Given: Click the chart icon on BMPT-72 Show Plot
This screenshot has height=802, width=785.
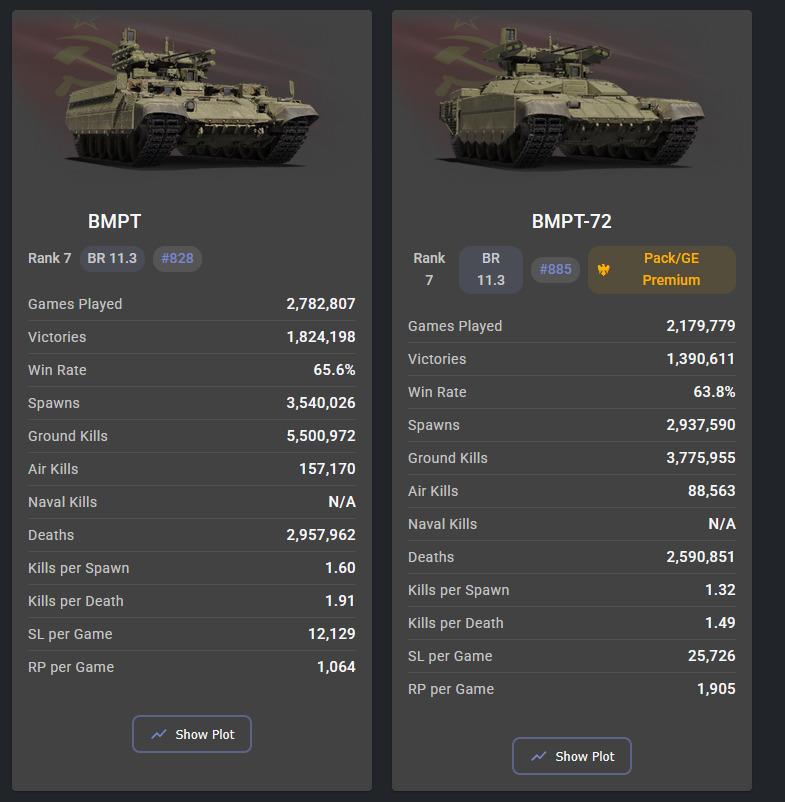Looking at the screenshot, I should [539, 756].
